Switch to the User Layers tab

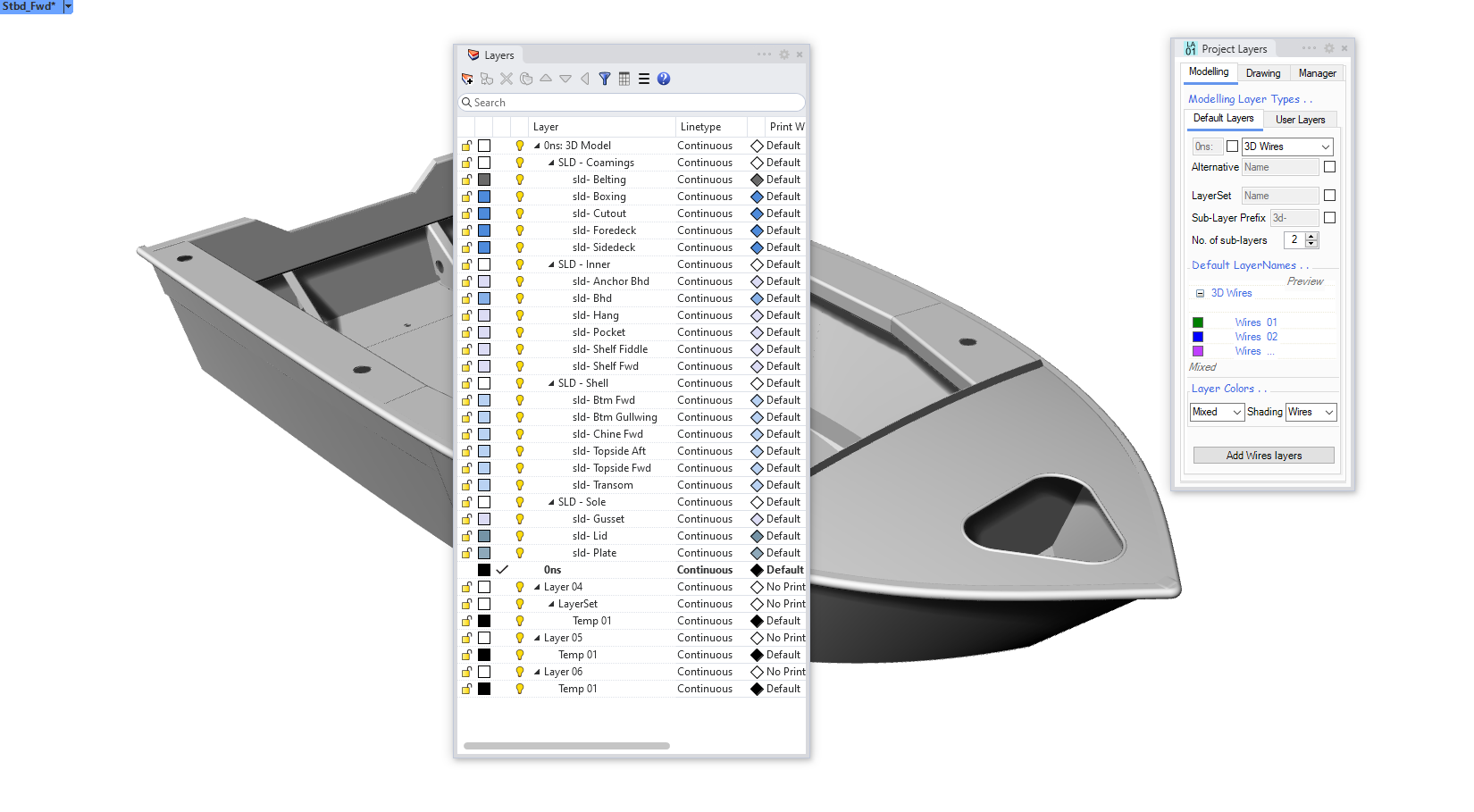click(1300, 120)
